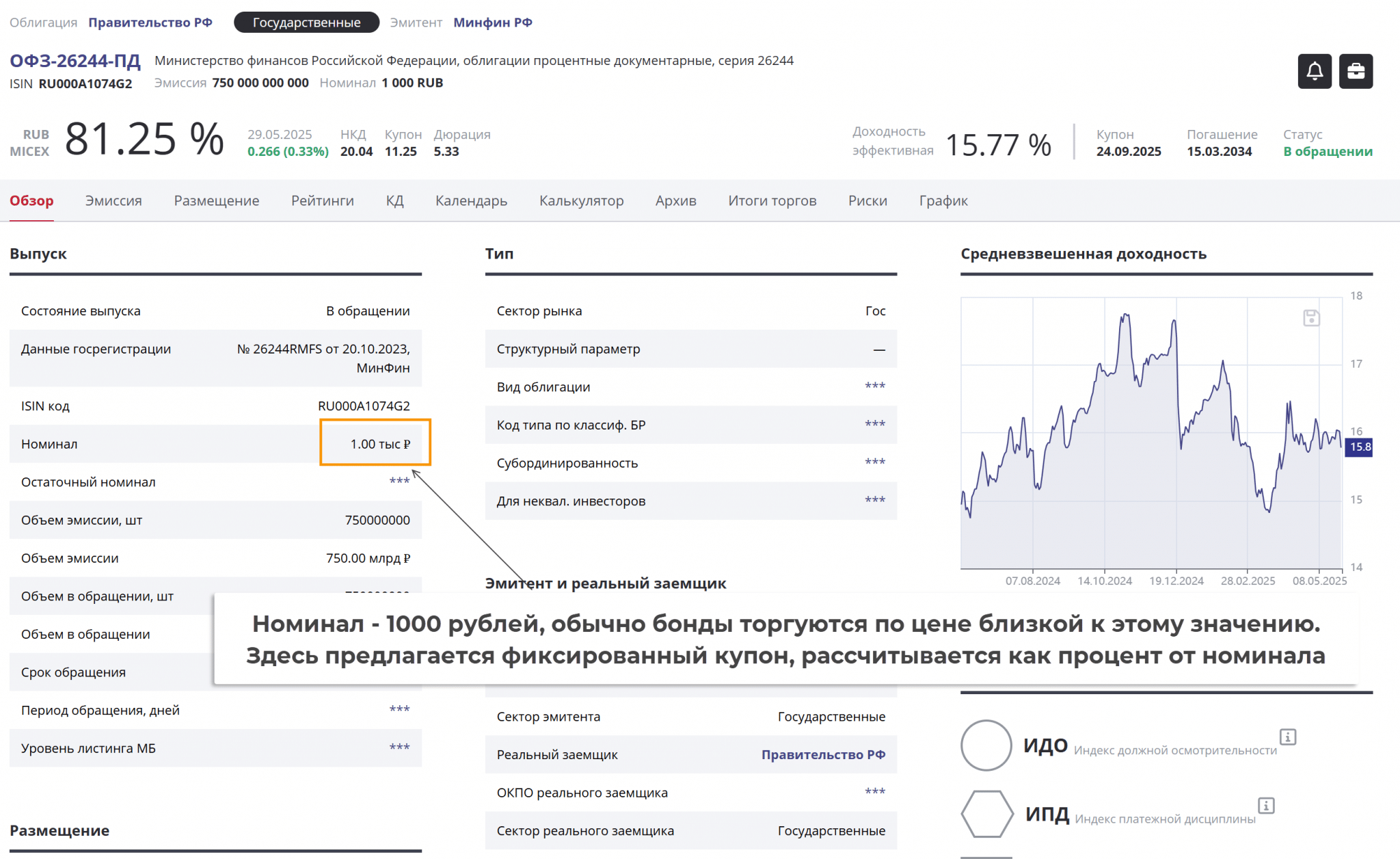Image resolution: width=1400 pixels, height=859 pixels.
Task: Click the portfolio briefcase icon
Action: click(x=1355, y=71)
